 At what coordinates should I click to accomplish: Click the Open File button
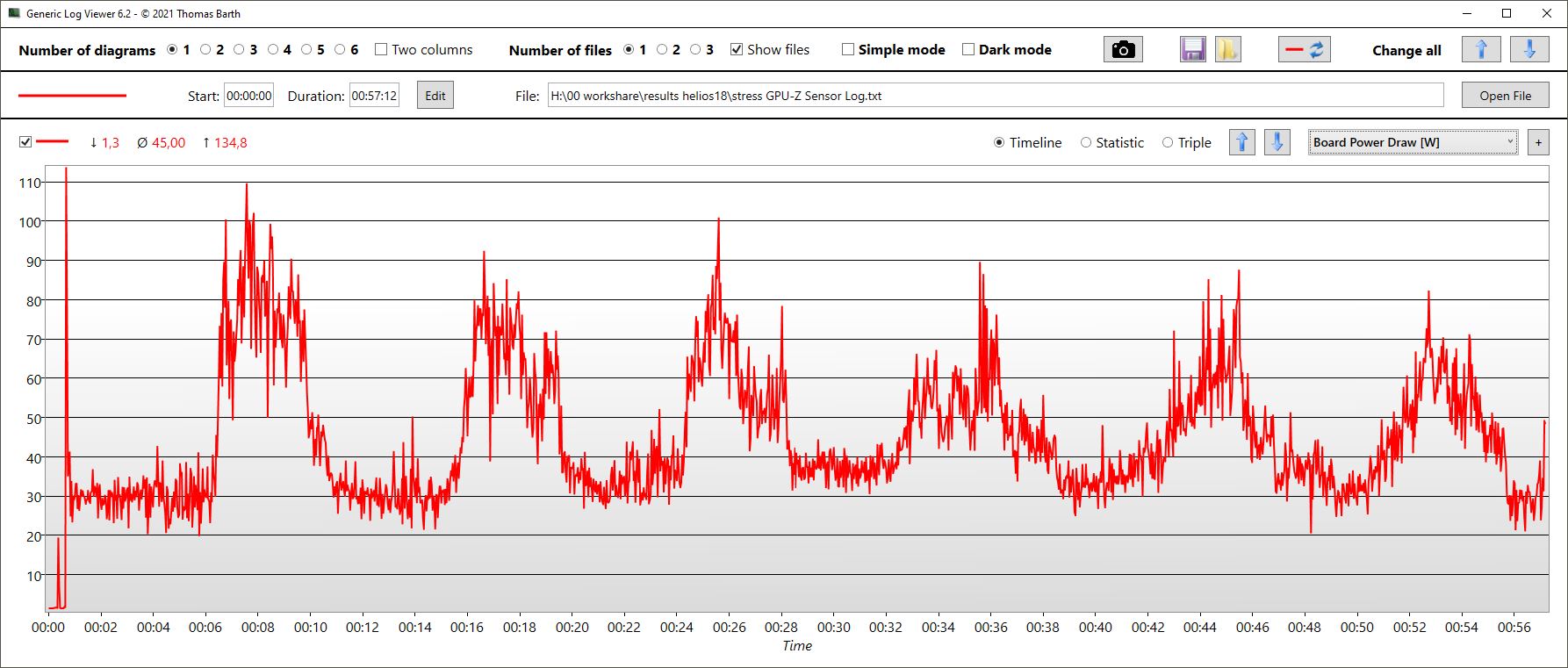[x=1505, y=96]
